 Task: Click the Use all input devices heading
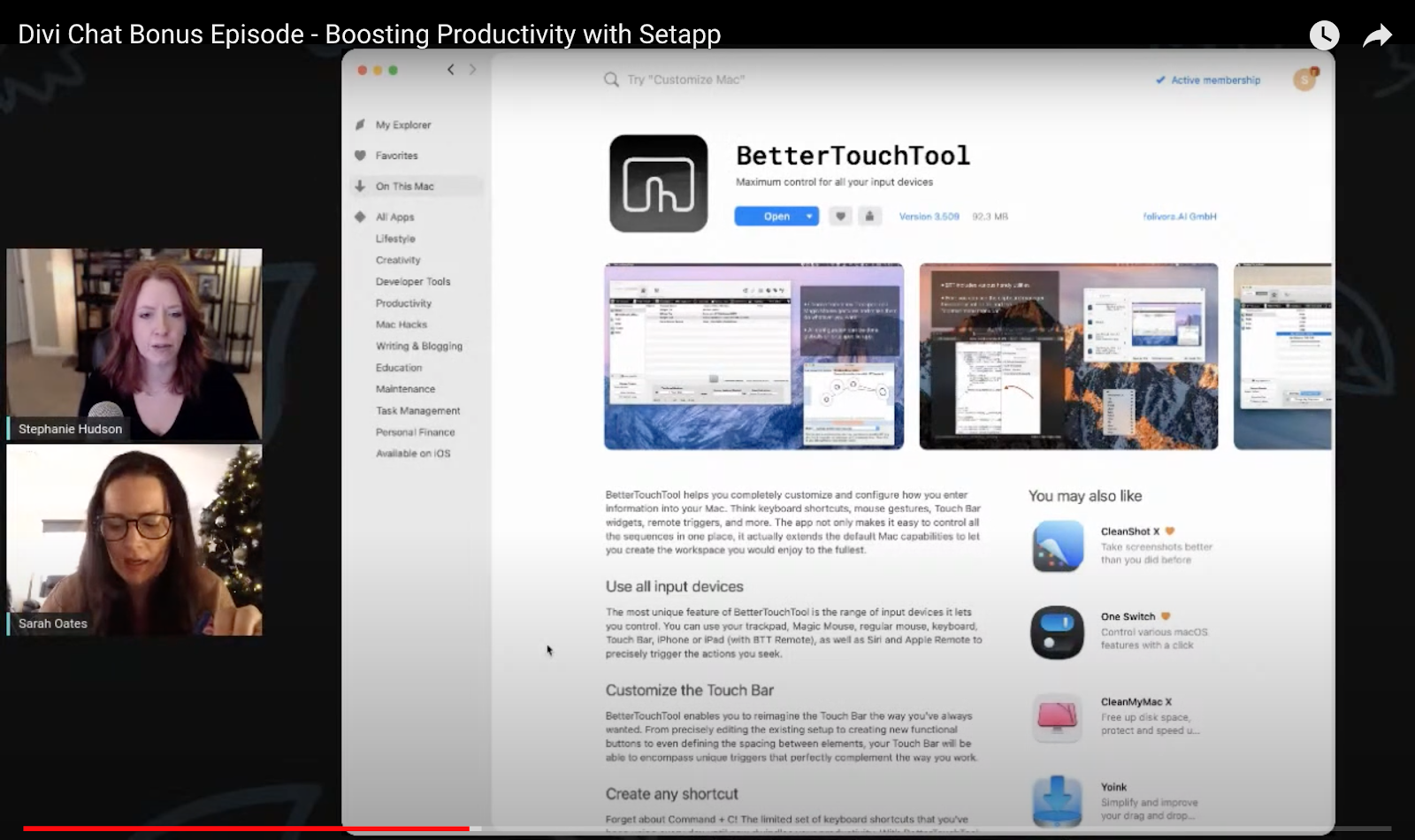pyautogui.click(x=675, y=586)
